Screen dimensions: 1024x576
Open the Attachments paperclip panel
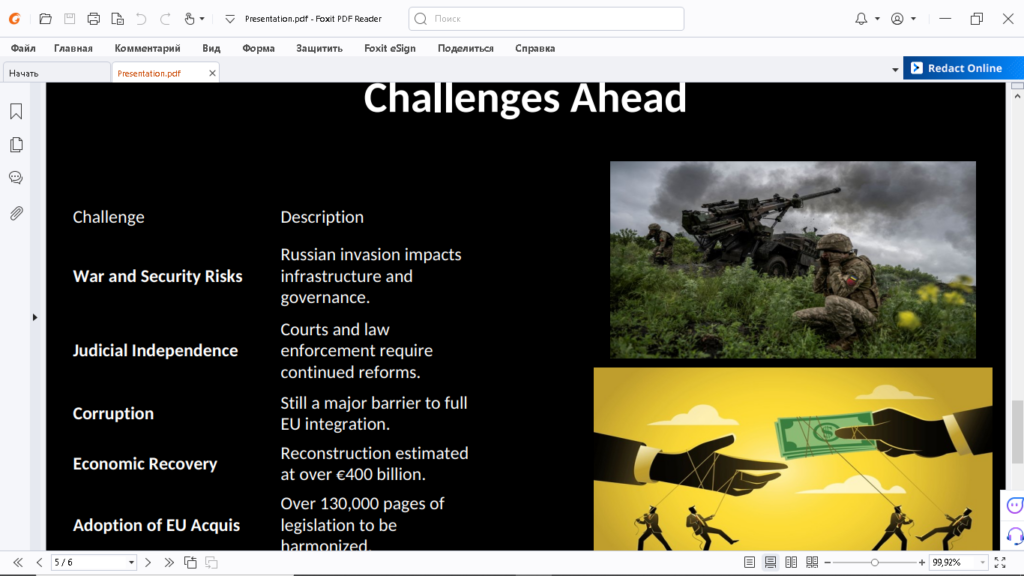coord(16,213)
